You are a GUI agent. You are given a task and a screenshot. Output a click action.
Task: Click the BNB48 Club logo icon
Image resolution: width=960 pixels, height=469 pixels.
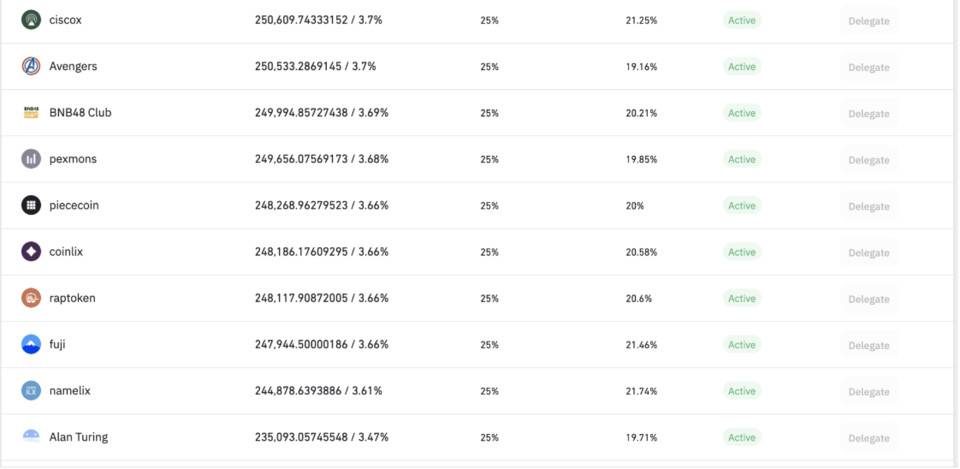tap(31, 113)
